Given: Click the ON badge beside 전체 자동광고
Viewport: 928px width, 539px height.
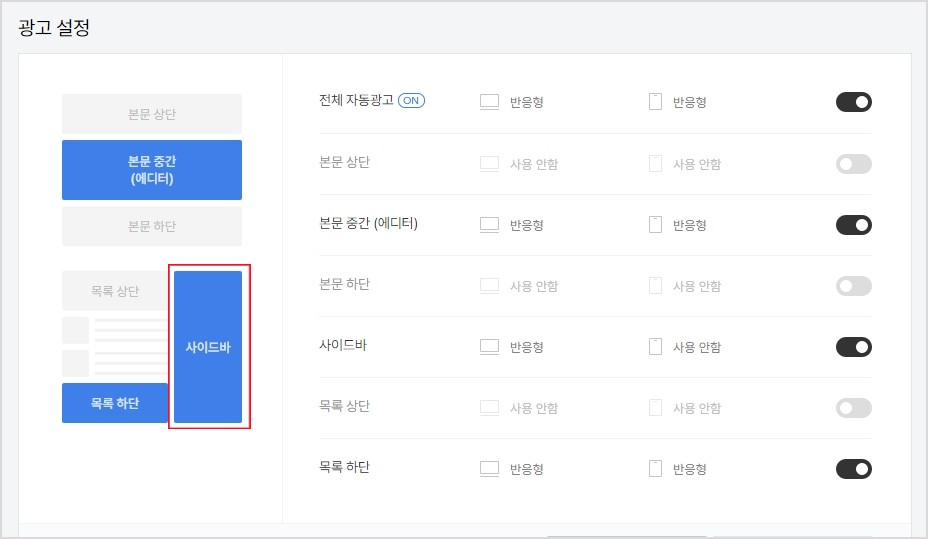Looking at the screenshot, I should click(x=411, y=101).
